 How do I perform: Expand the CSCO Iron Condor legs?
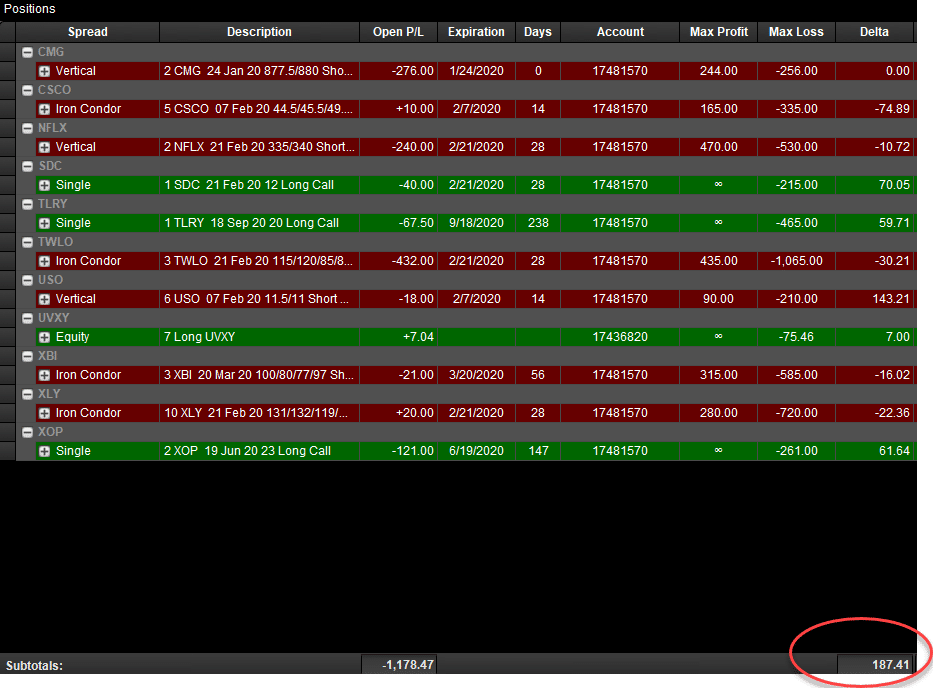[x=45, y=110]
